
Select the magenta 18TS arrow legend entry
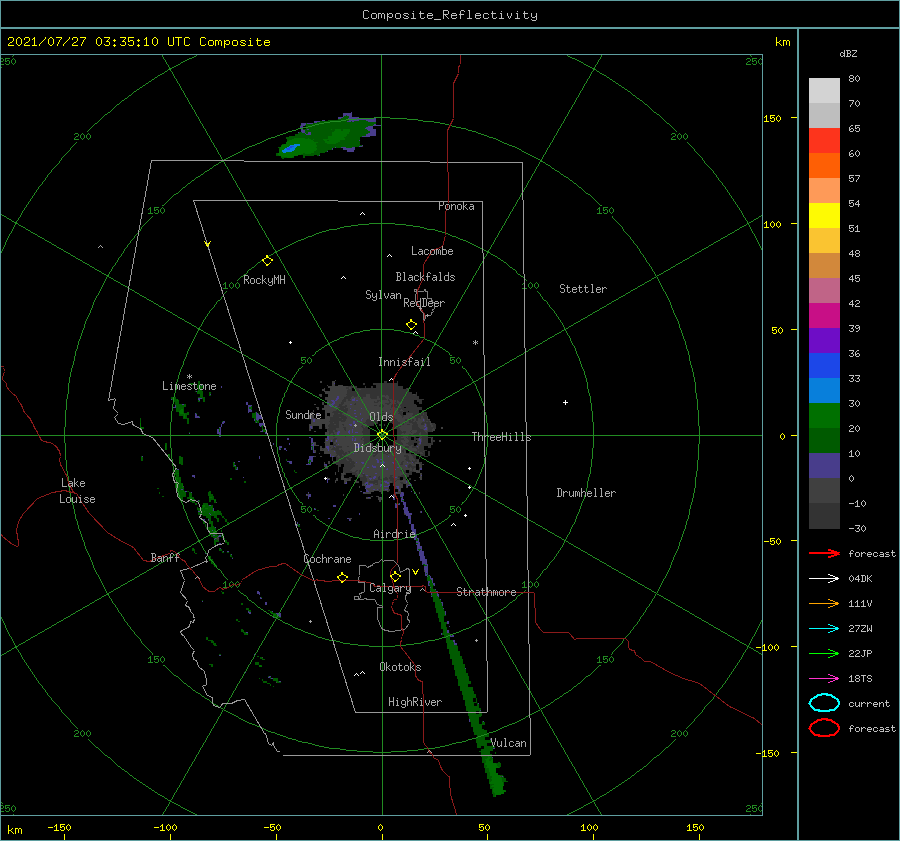(824, 679)
